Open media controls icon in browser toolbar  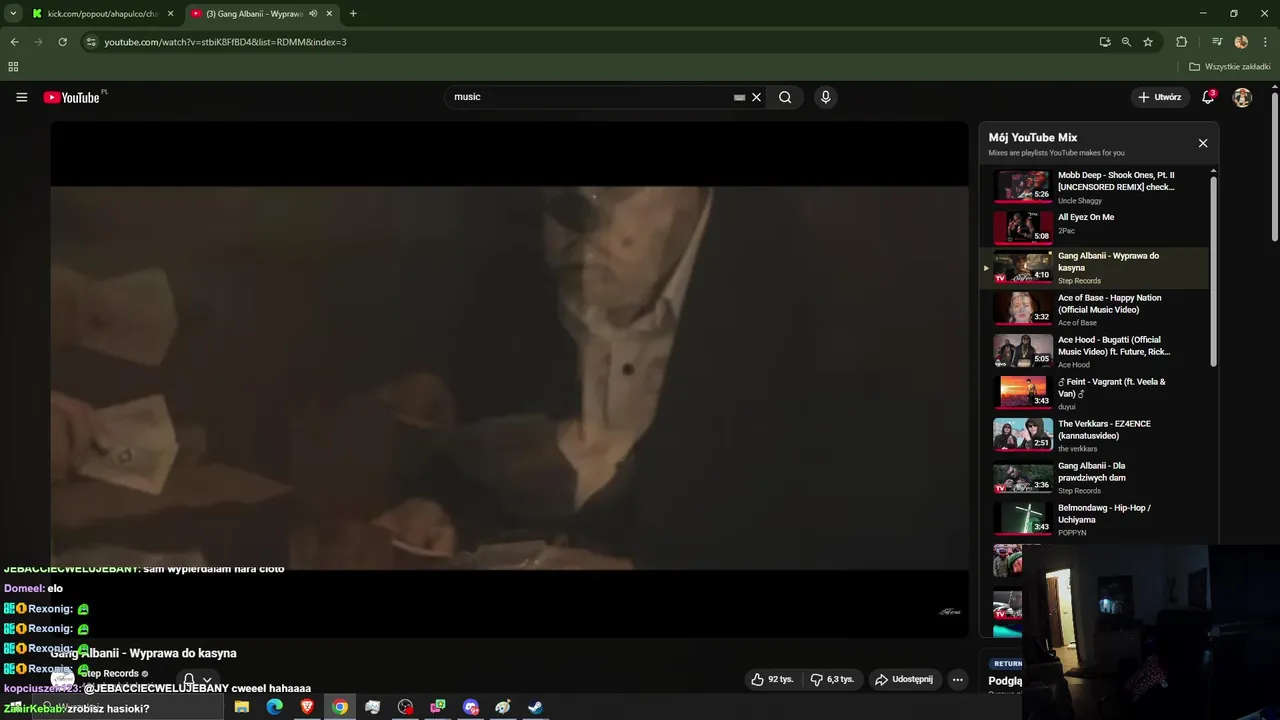tap(1217, 42)
